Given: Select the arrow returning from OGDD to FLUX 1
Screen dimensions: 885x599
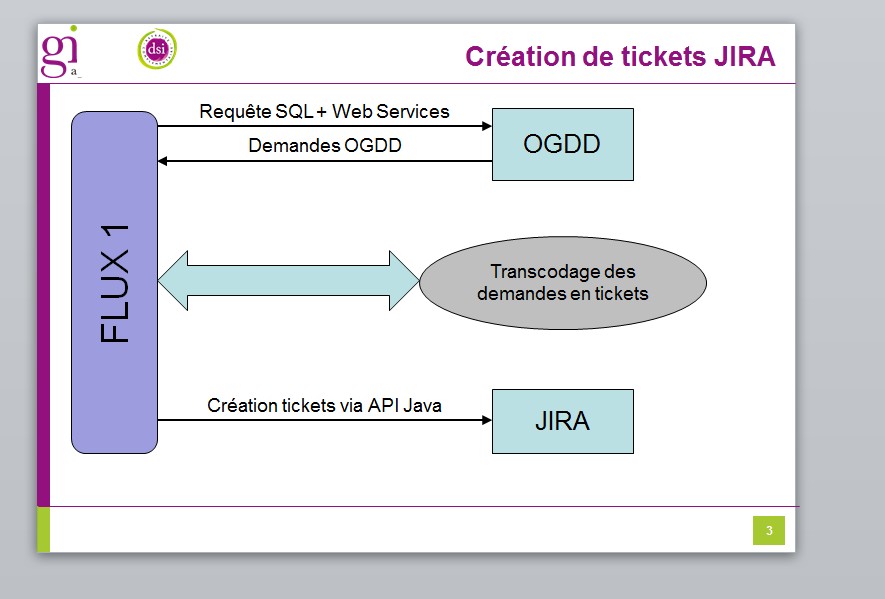Looking at the screenshot, I should 325,161.
